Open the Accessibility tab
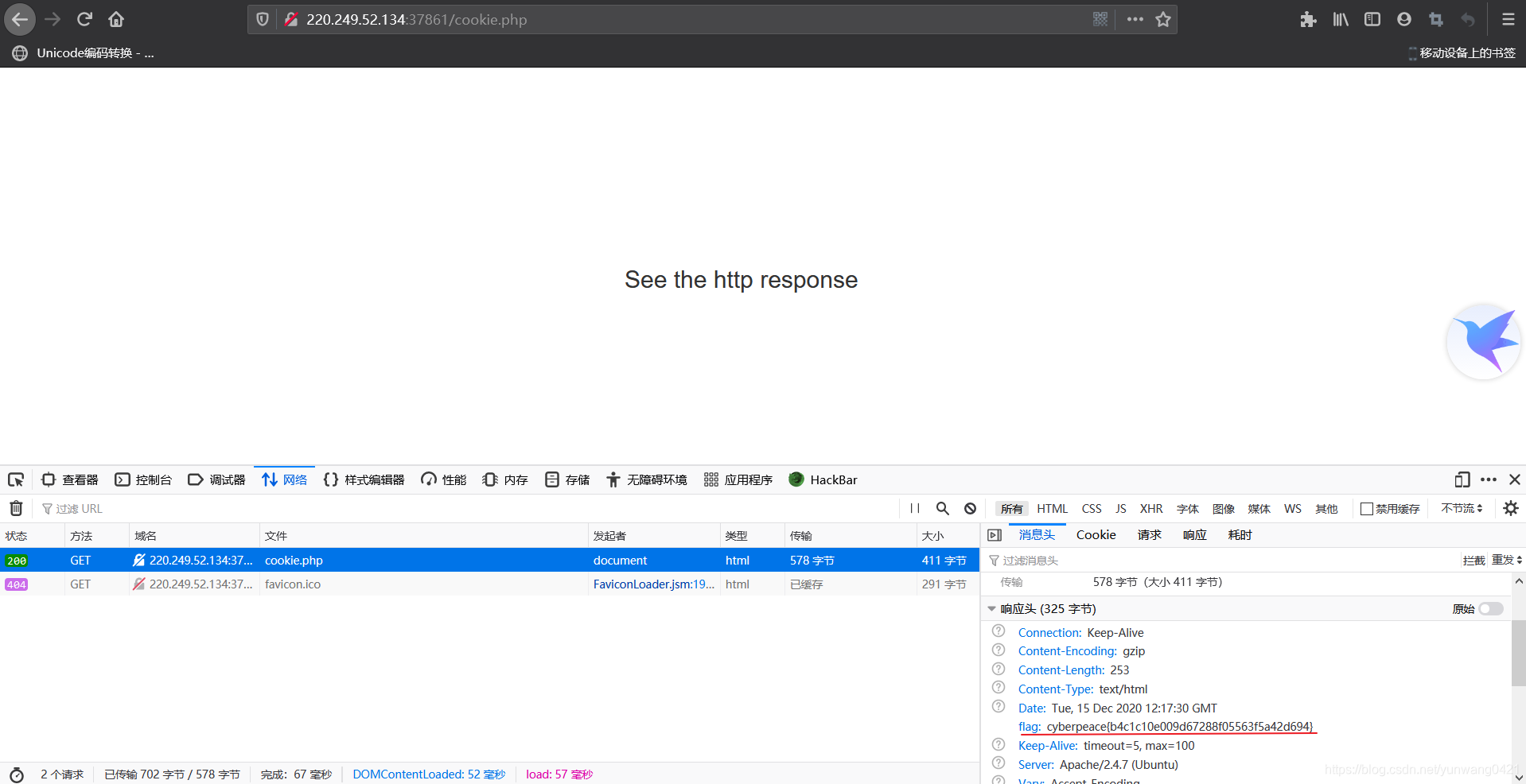Image resolution: width=1526 pixels, height=784 pixels. [647, 479]
